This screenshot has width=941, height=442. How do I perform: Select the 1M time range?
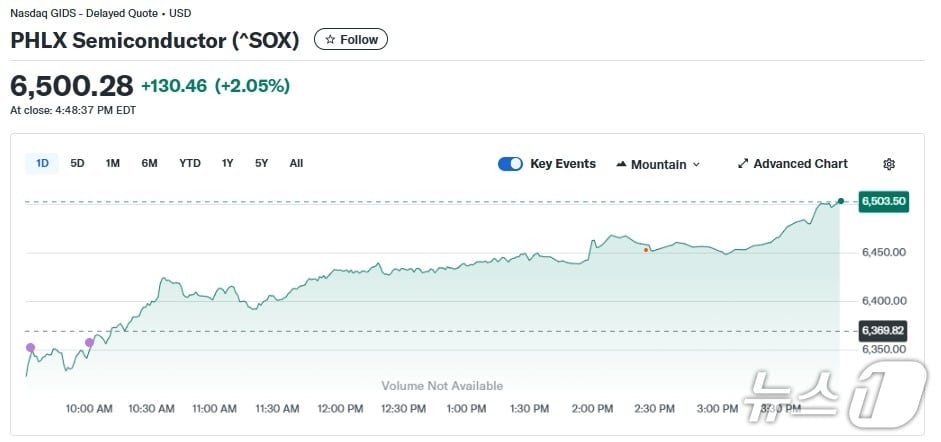[x=113, y=163]
